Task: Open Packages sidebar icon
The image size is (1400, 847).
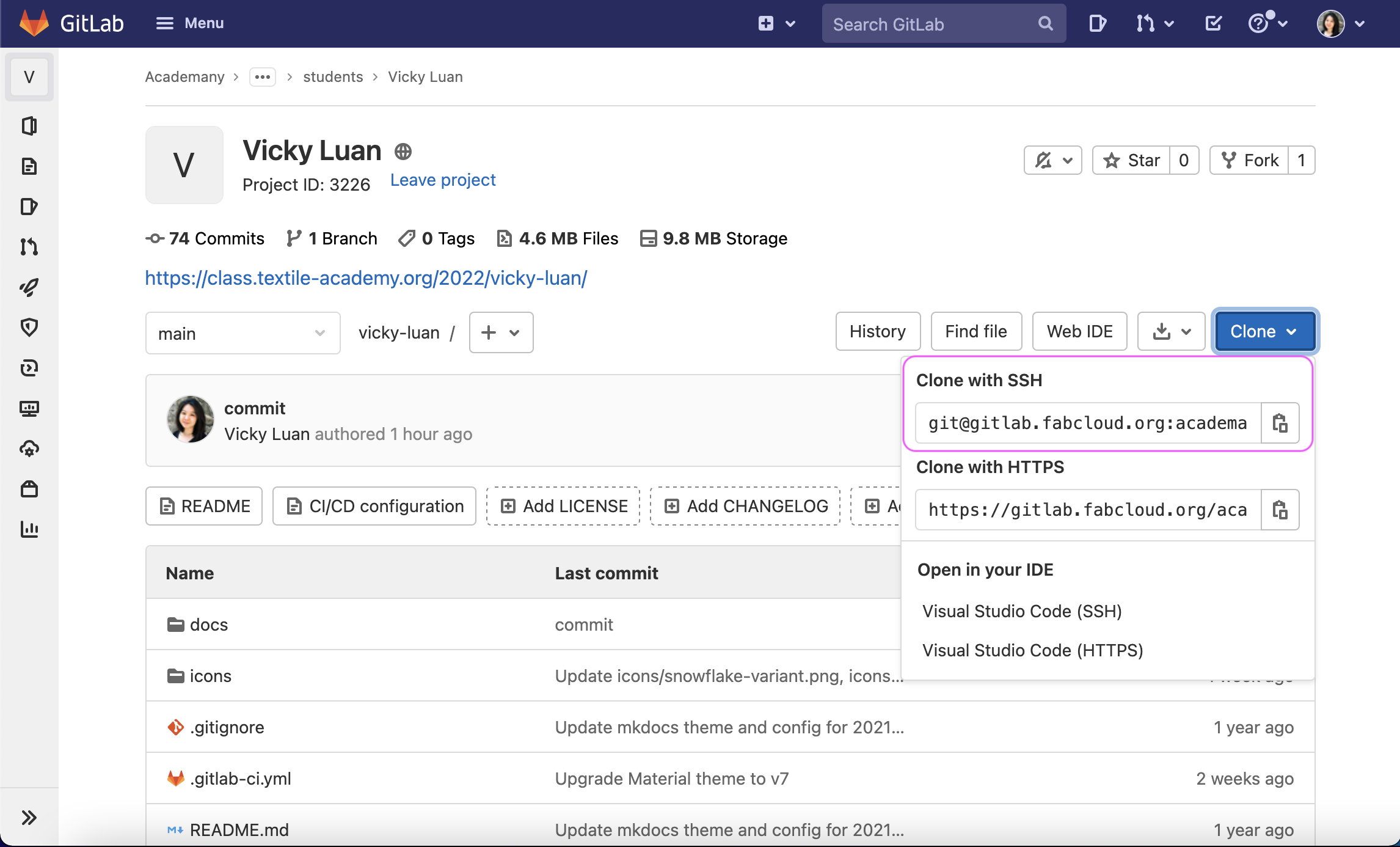Action: (29, 489)
